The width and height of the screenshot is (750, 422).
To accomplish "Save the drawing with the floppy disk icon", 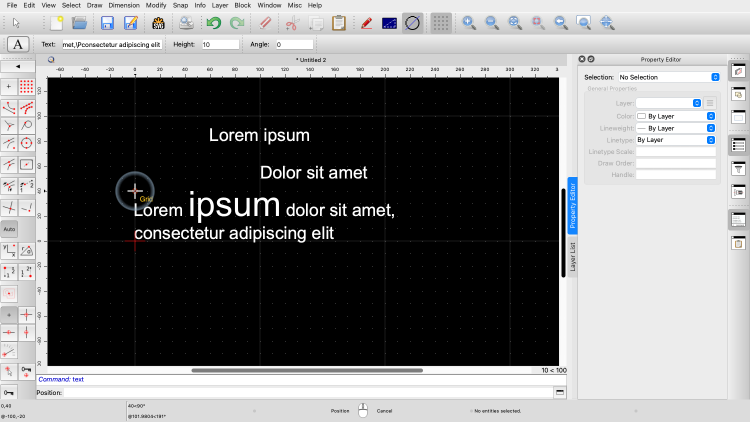I will (x=107, y=23).
